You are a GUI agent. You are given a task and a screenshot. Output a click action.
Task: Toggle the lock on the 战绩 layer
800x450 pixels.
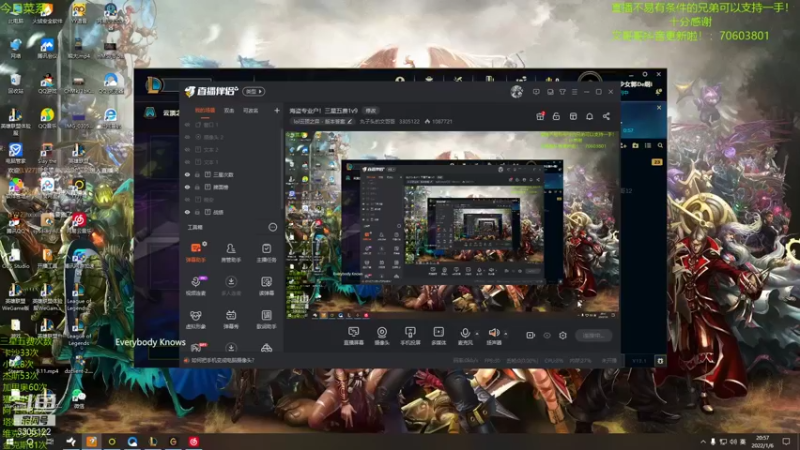pos(197,212)
